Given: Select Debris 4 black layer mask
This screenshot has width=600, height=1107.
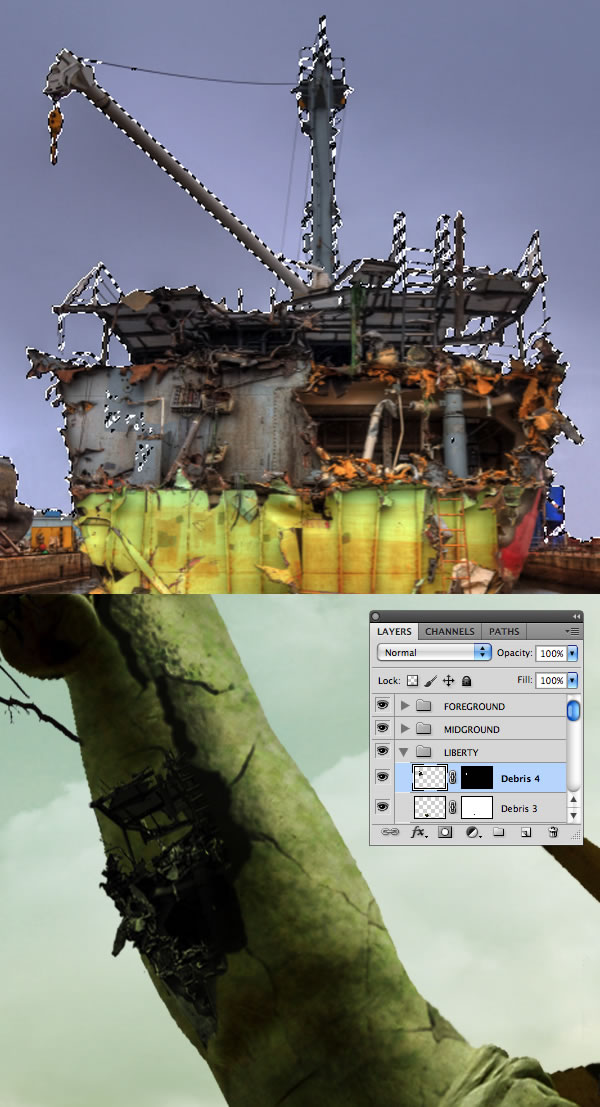Looking at the screenshot, I should pos(476,778).
